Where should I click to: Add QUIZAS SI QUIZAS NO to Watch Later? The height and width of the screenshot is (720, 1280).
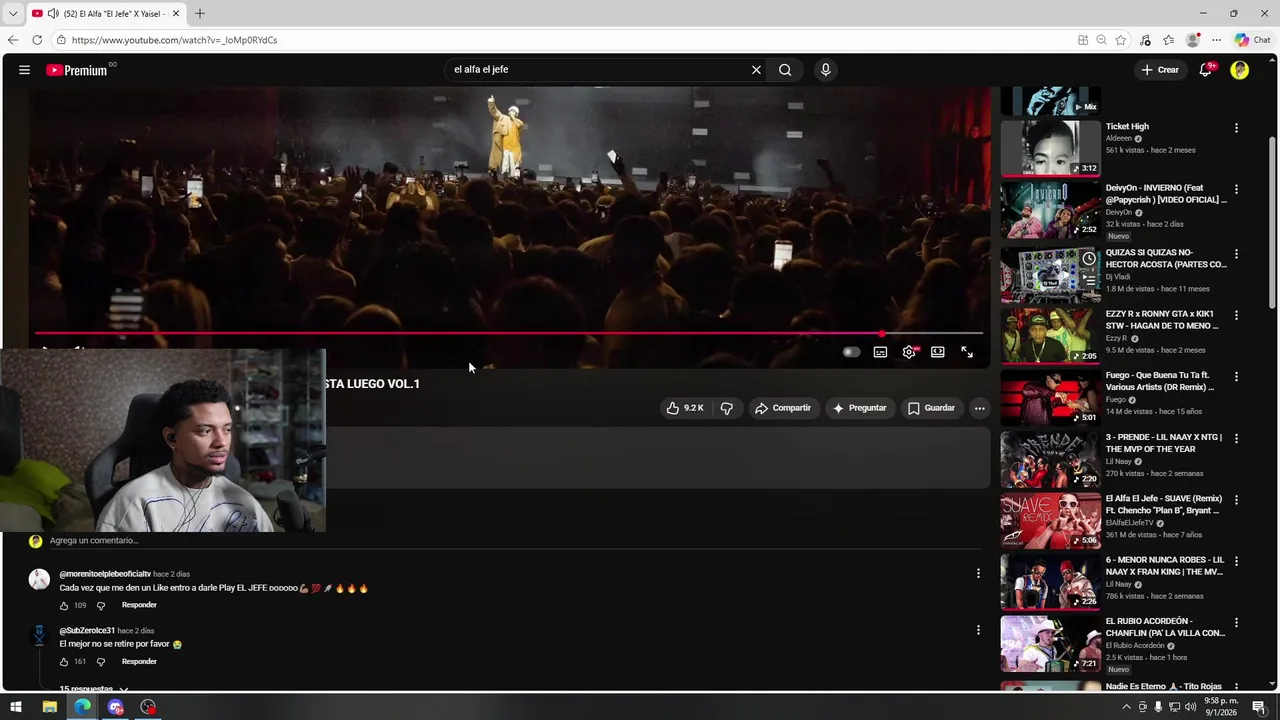click(1088, 258)
